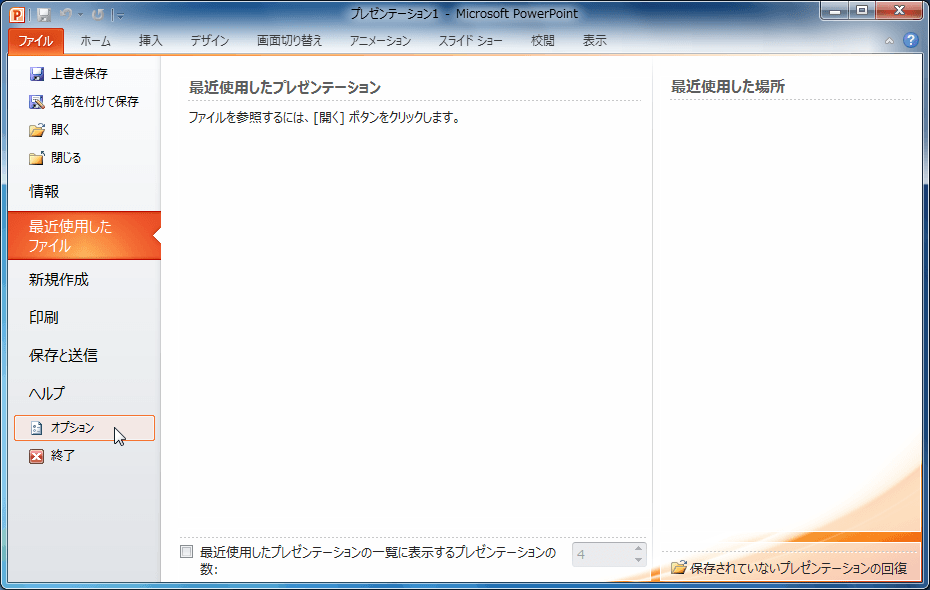The height and width of the screenshot is (590, 930).
Task: Decrease the presentation count with down arrow
Action: (639, 560)
